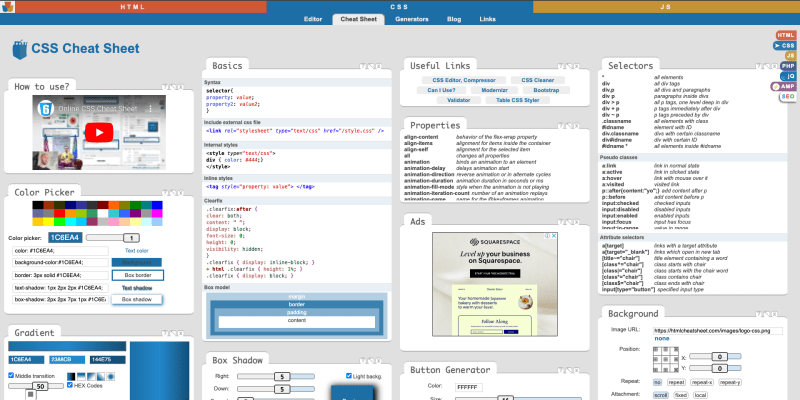Open the JS side badge
The width and height of the screenshot is (800, 400).
tap(790, 56)
